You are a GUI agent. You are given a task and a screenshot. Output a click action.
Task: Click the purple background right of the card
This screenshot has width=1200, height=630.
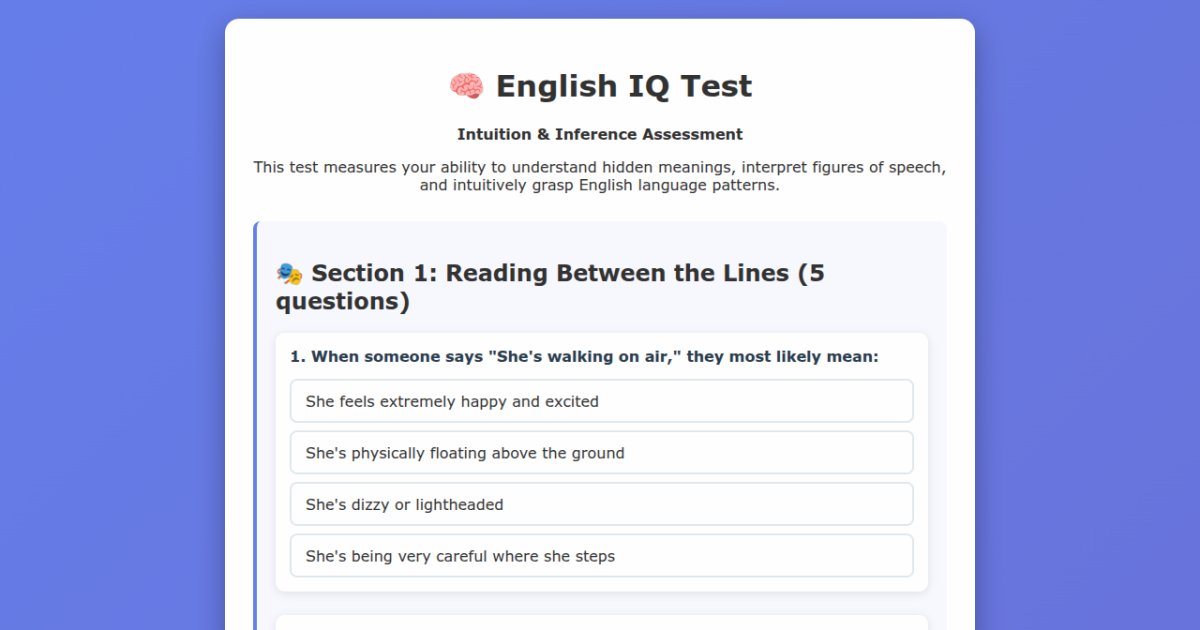tap(1087, 315)
